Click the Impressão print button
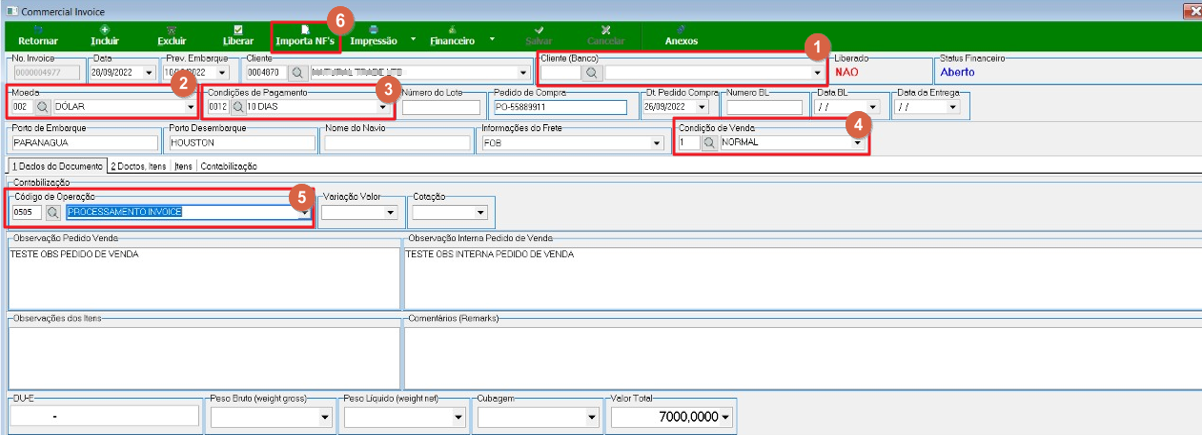This screenshot has height=435, width=1202. coord(374,36)
